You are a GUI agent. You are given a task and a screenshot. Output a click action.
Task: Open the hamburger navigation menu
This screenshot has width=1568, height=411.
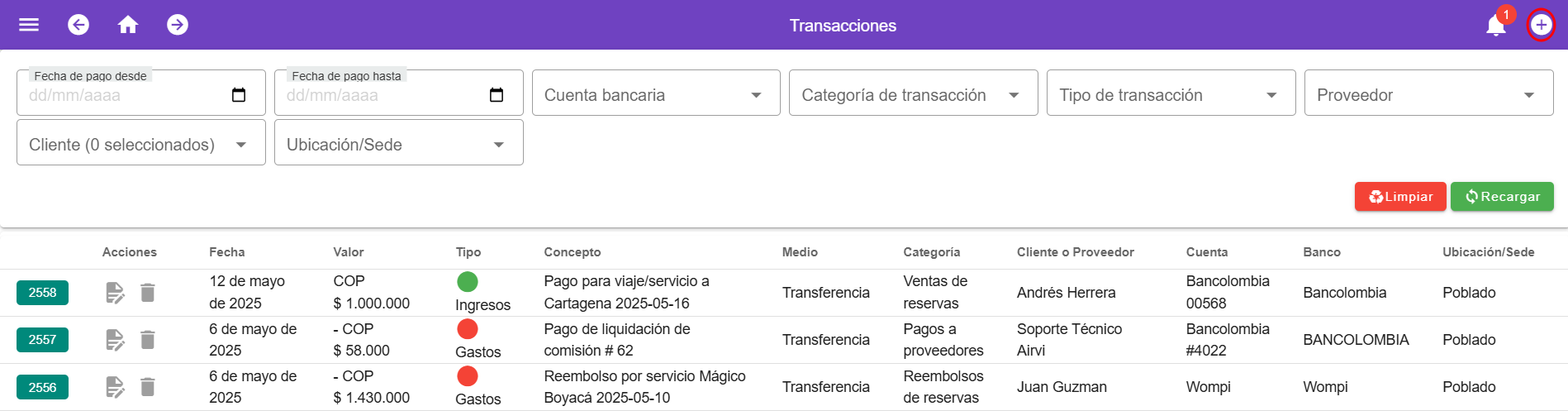point(29,25)
